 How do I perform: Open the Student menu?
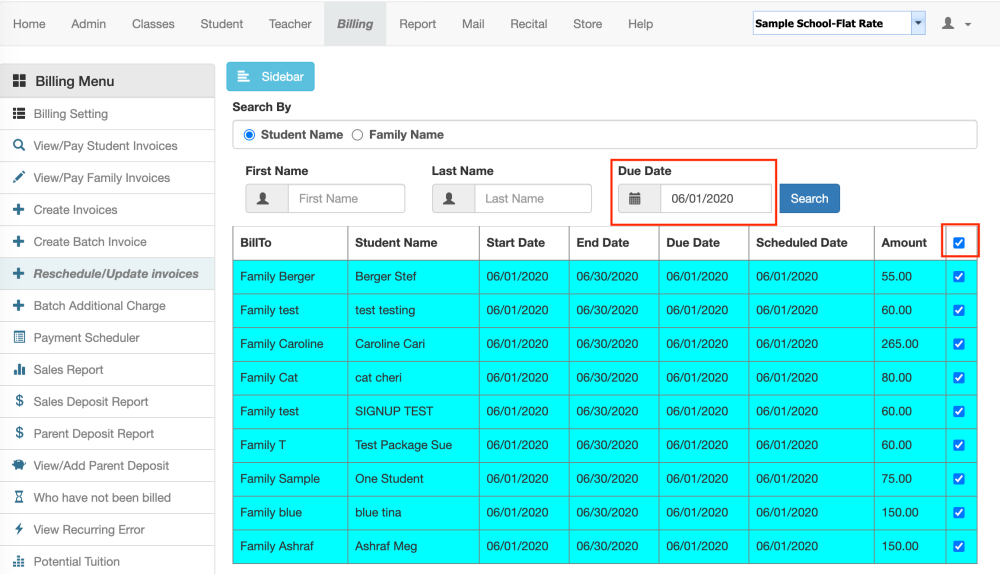pyautogui.click(x=221, y=24)
